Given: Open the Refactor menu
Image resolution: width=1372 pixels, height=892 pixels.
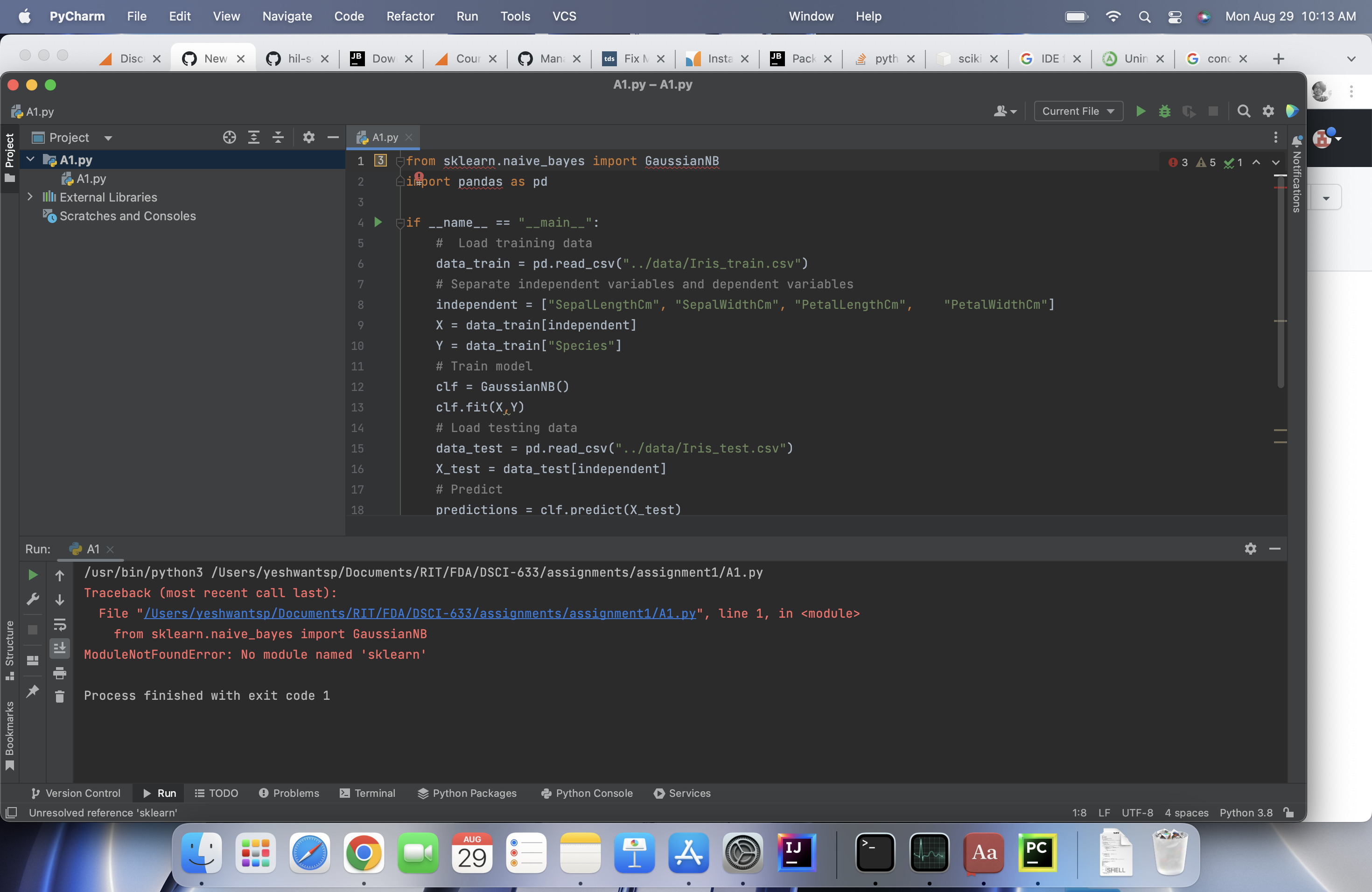Looking at the screenshot, I should [x=410, y=16].
